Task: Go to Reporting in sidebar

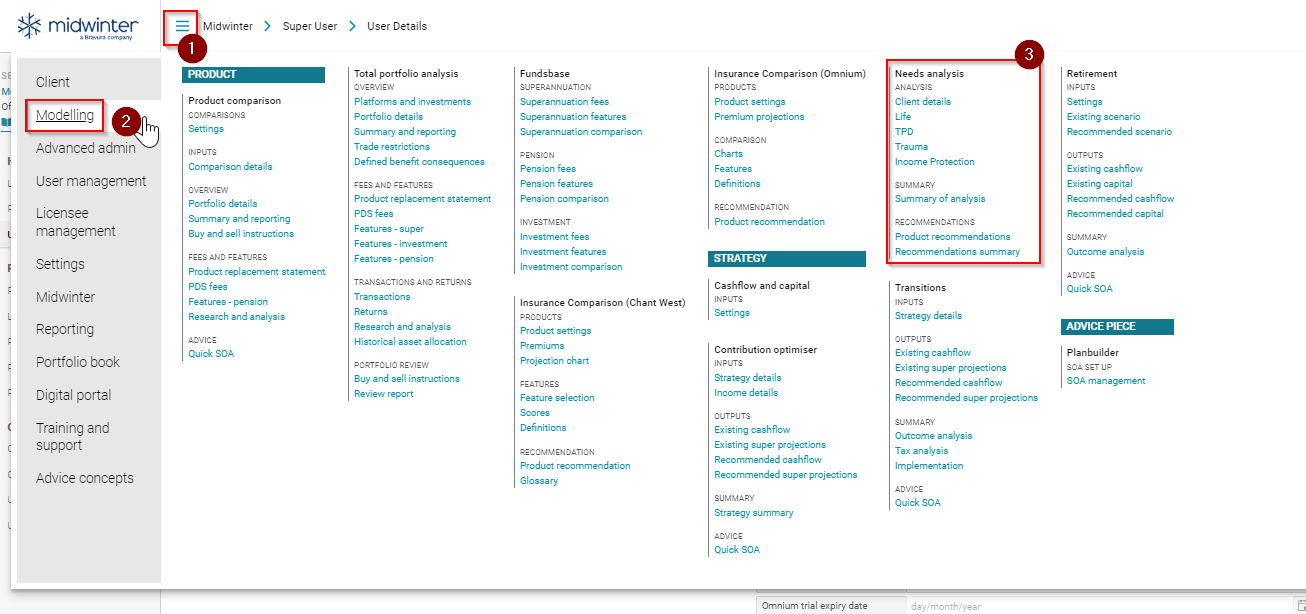Action: (x=65, y=329)
